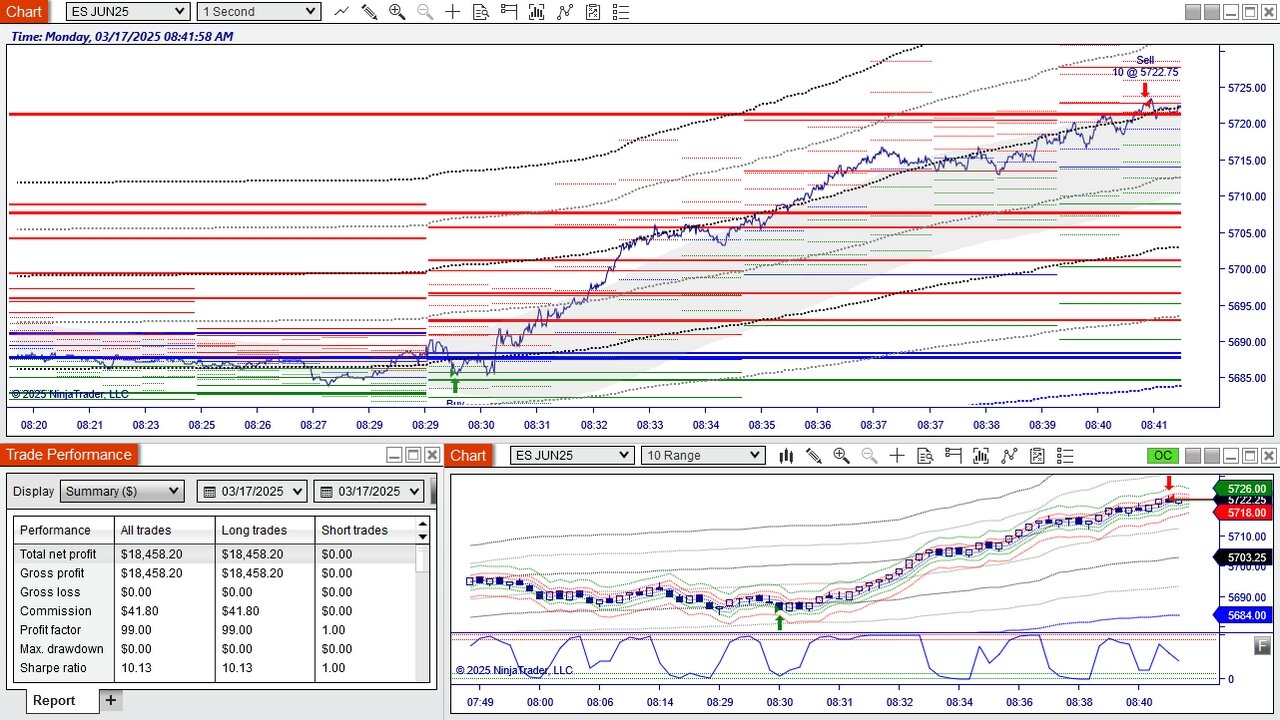Open indicators icon in bottom chart toolbar
This screenshot has width=1280, height=720.
tap(1009, 455)
